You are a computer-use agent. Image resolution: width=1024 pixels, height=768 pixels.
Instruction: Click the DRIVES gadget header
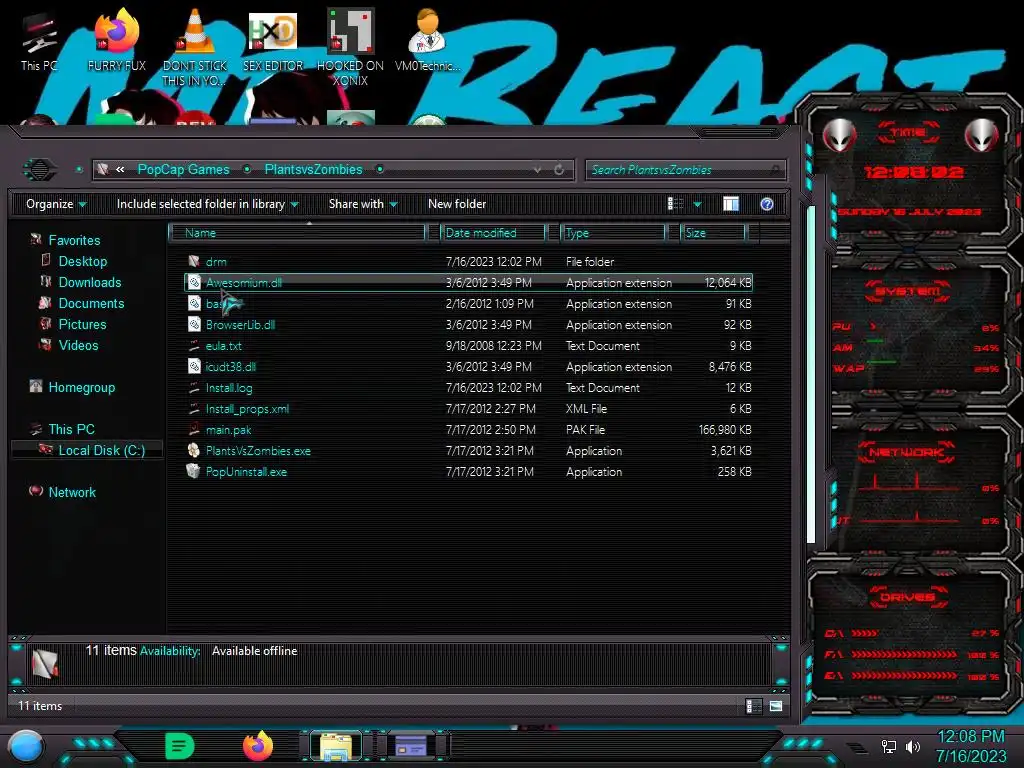point(908,597)
